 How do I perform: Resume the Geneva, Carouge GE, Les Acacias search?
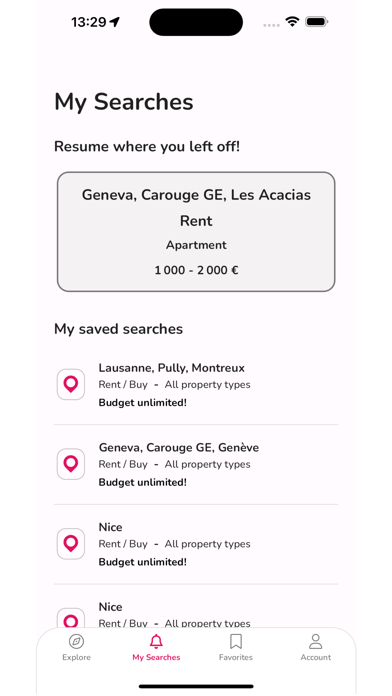(x=196, y=232)
